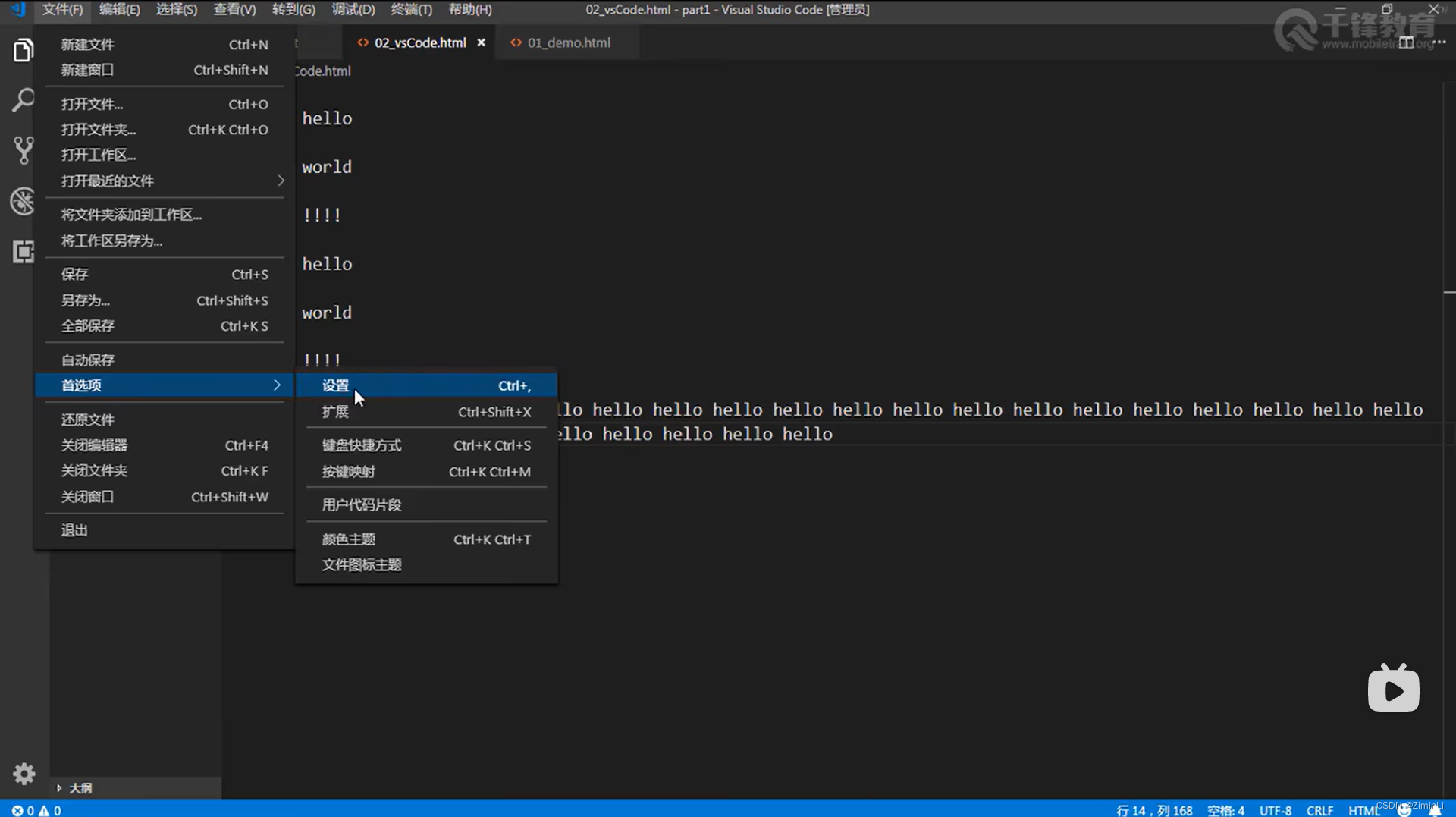This screenshot has width=1456, height=817.
Task: Click the bilibili play icon overlay
Action: pos(1393,689)
